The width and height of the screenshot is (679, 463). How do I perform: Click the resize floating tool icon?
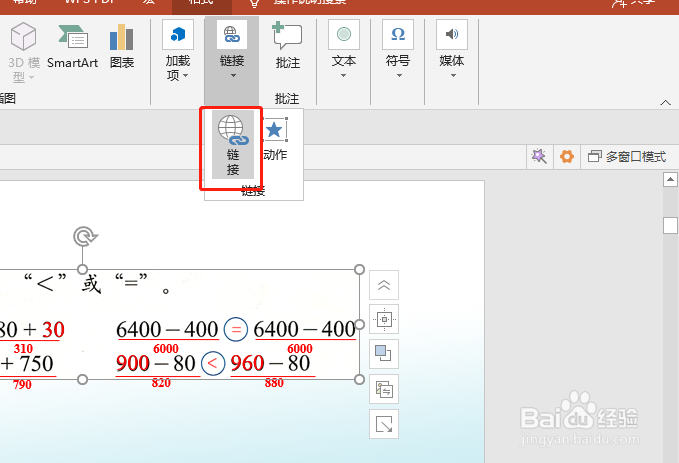(384, 424)
